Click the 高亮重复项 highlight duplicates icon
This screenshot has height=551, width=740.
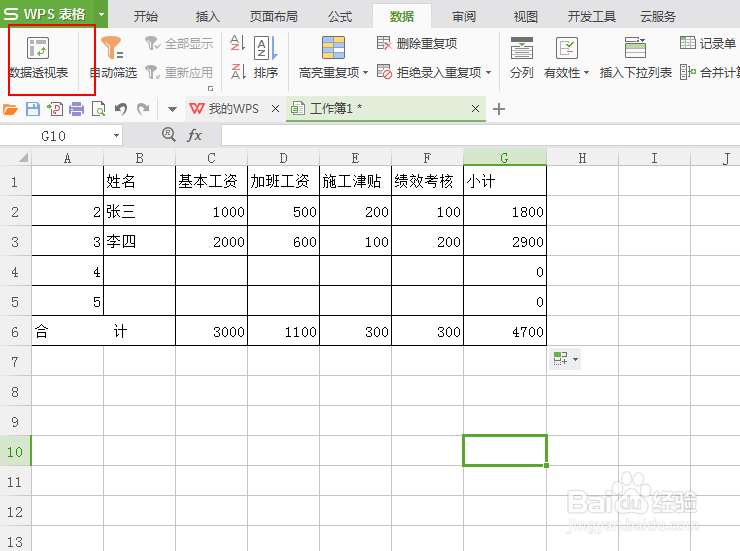pyautogui.click(x=333, y=48)
